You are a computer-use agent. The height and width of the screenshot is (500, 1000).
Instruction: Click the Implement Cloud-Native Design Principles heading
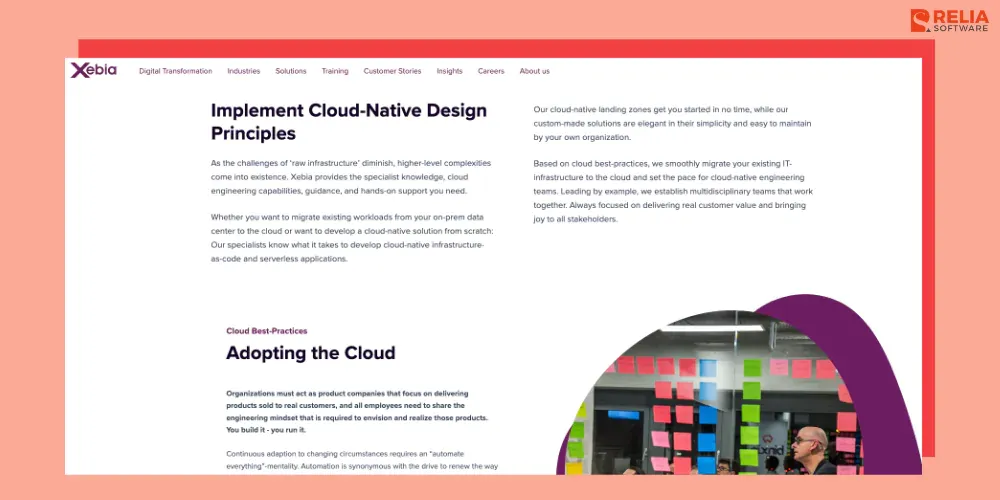349,122
